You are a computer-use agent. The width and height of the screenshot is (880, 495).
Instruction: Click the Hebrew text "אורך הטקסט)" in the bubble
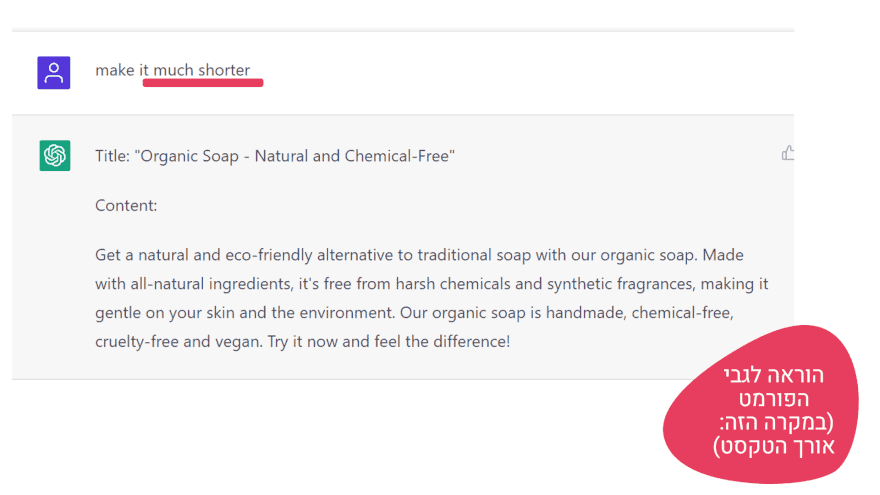tap(774, 447)
